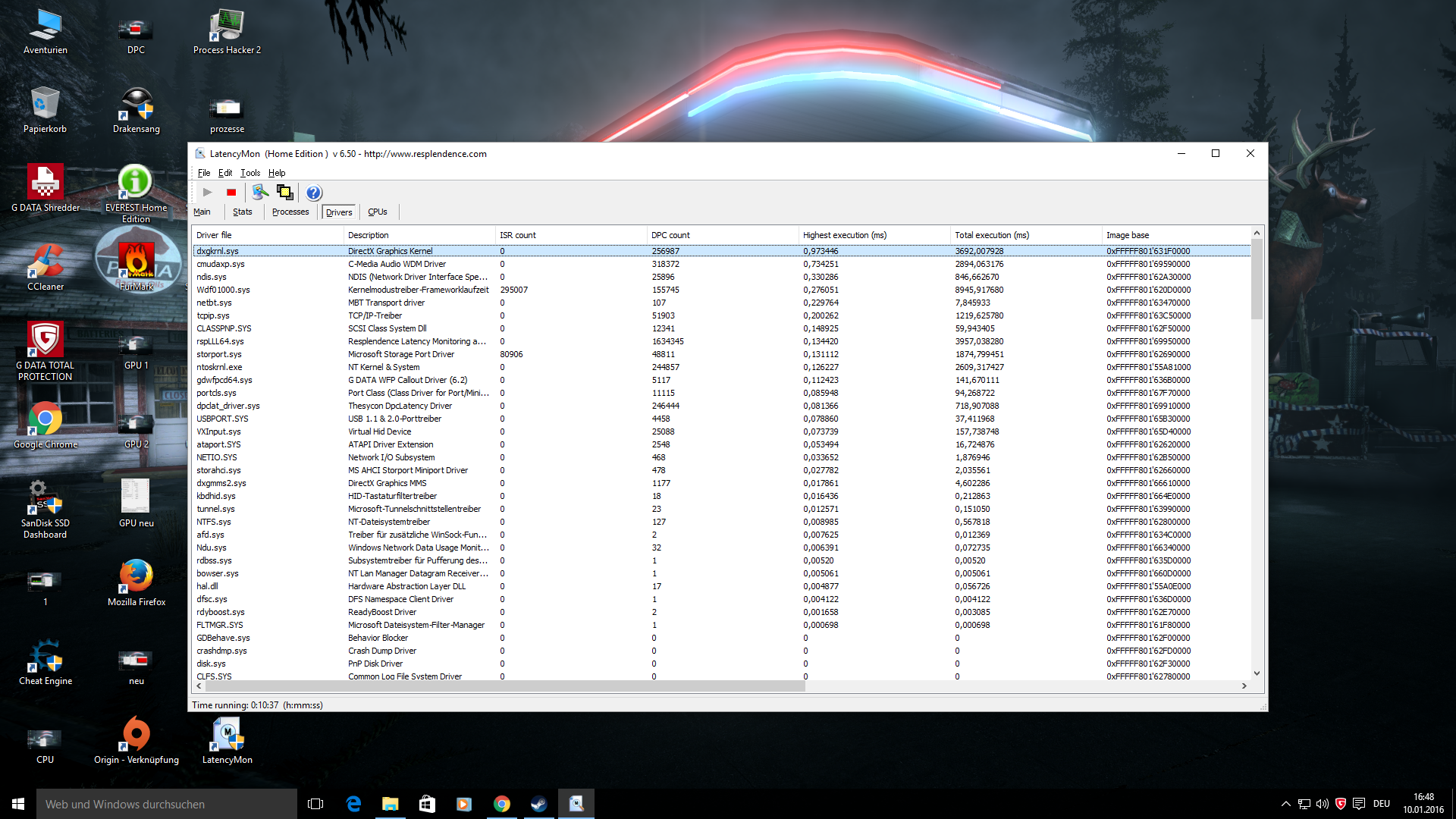Open the File menu
This screenshot has width=1456, height=819.
pos(204,173)
